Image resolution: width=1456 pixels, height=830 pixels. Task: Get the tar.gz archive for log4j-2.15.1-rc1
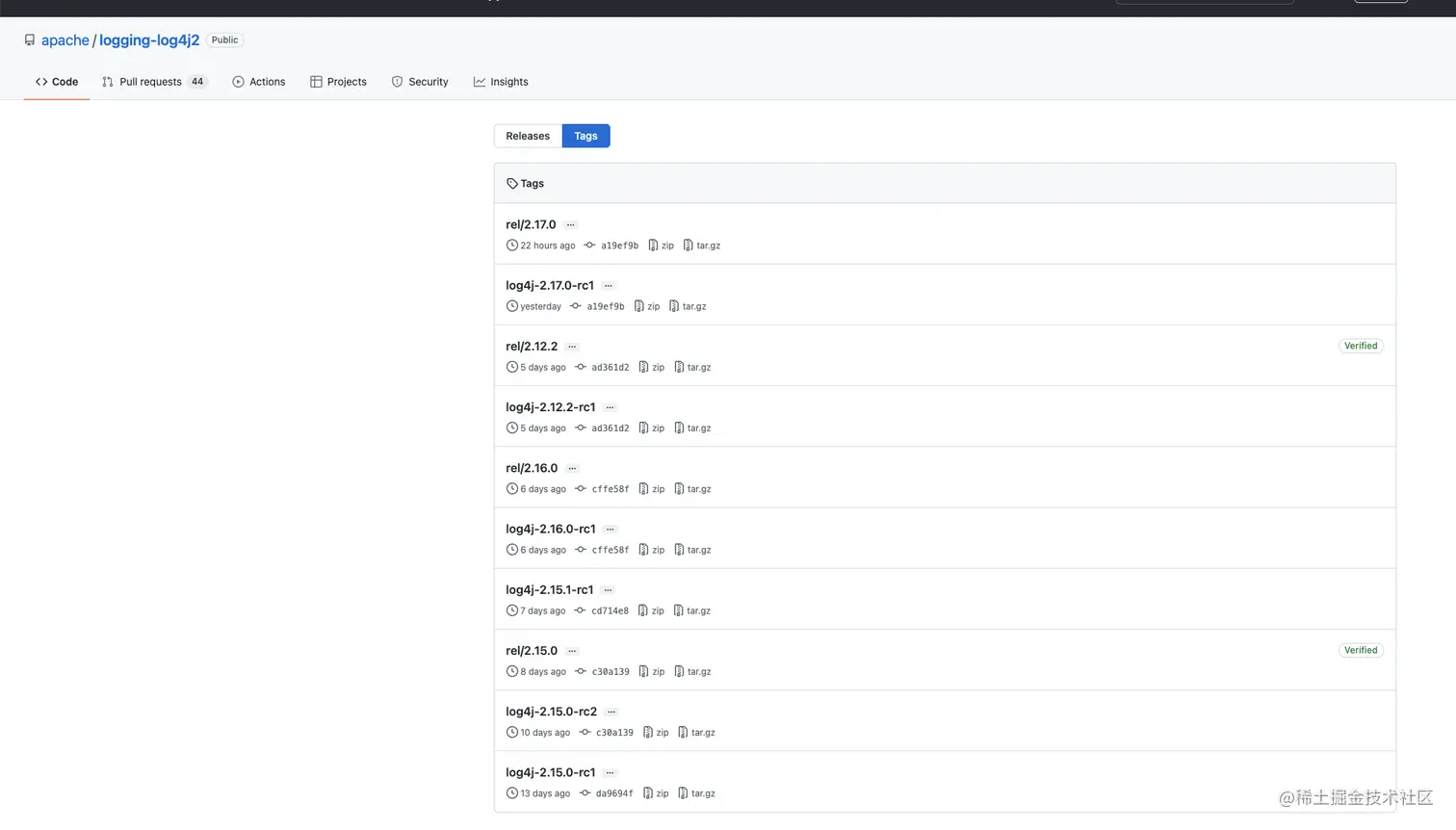[x=691, y=610]
